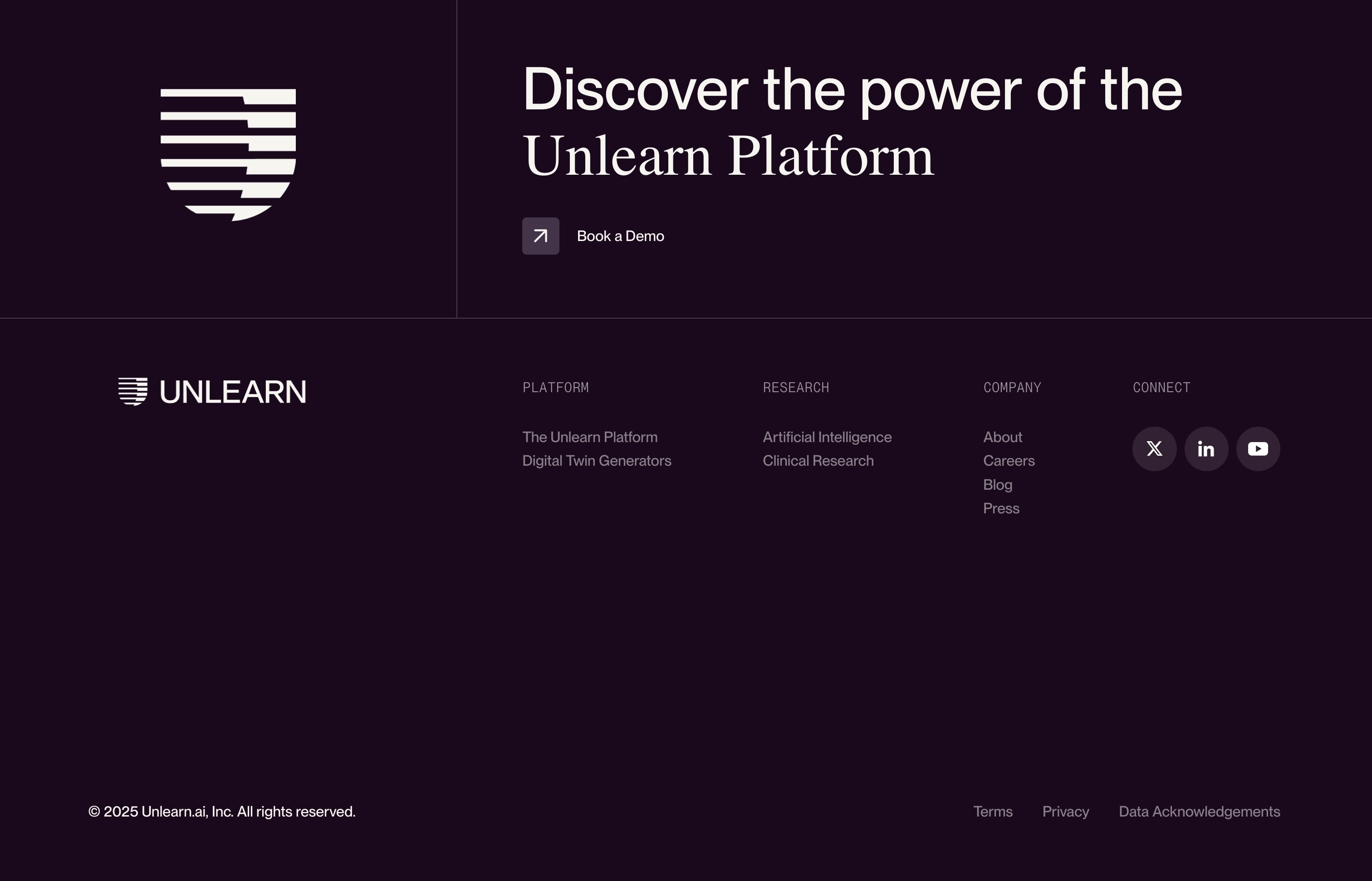1372x881 pixels.
Task: Open the Artificial Intelligence research link
Action: click(x=827, y=437)
